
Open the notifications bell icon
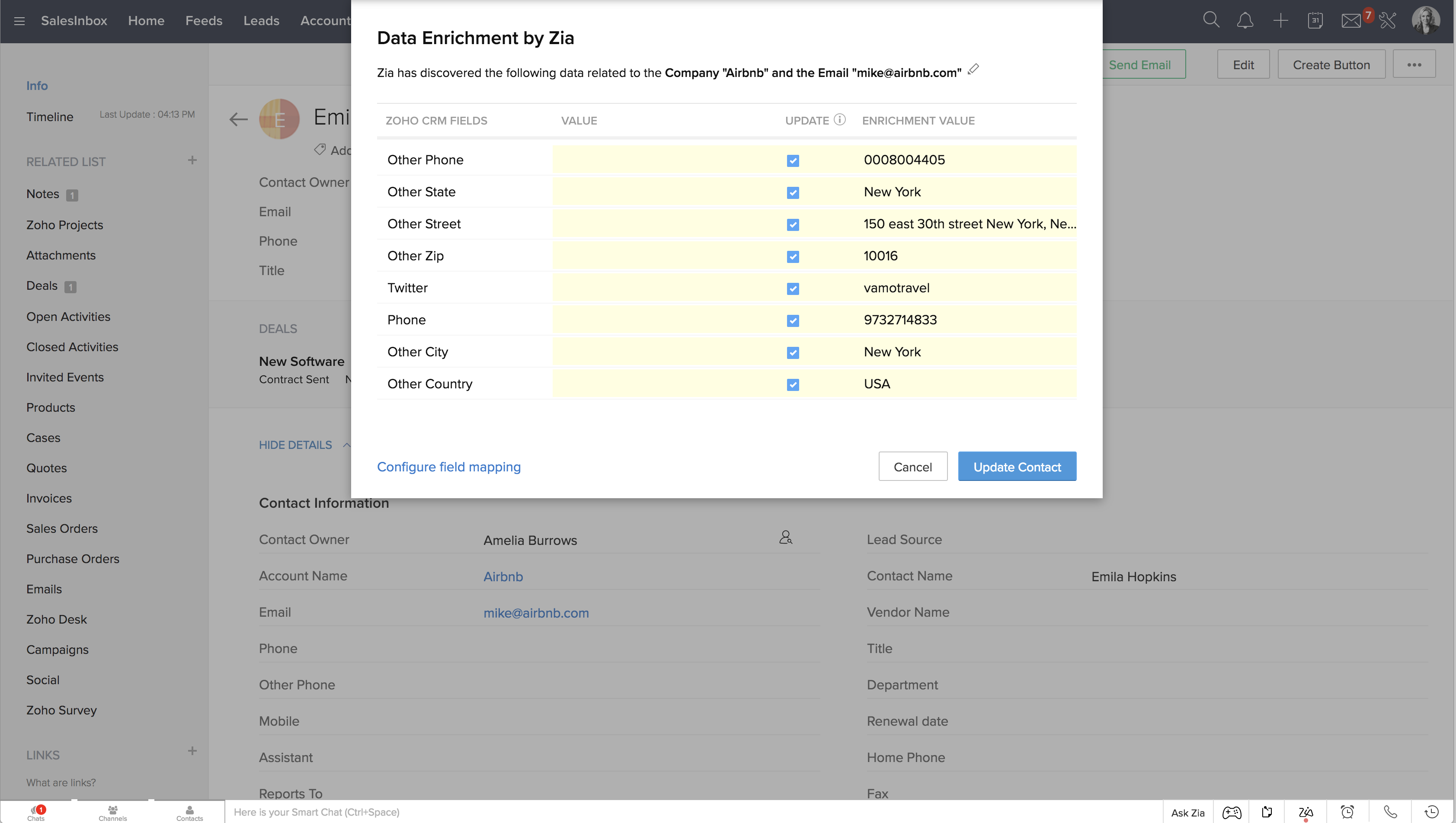click(1245, 21)
